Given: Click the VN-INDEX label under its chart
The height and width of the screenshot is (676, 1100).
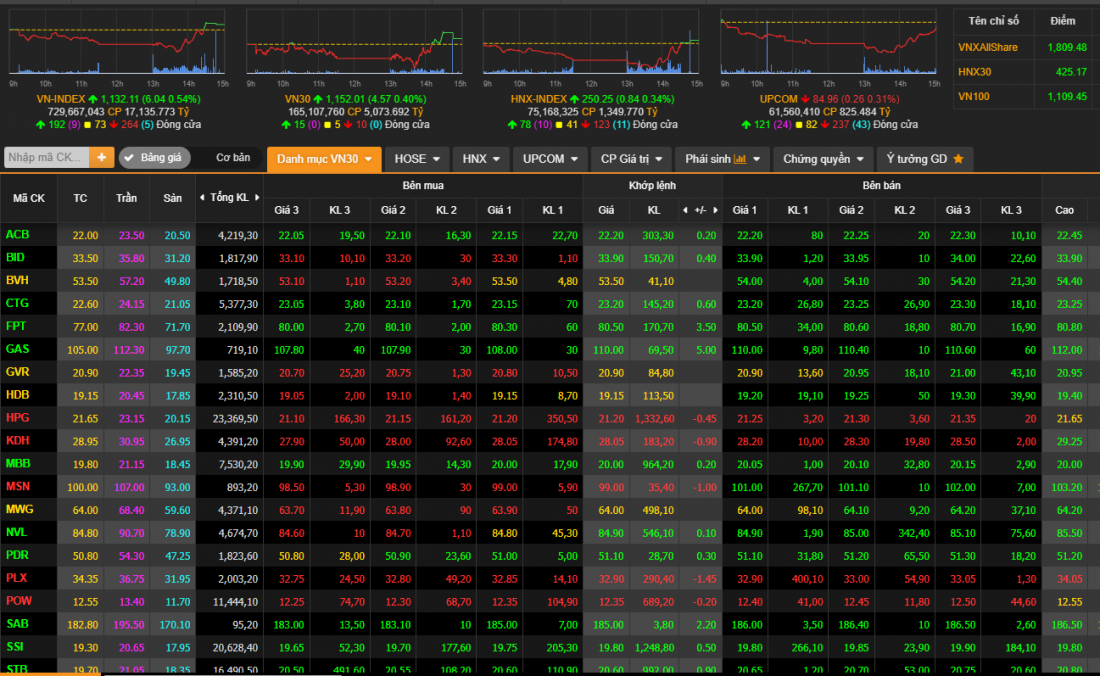Looking at the screenshot, I should pyautogui.click(x=61, y=100).
